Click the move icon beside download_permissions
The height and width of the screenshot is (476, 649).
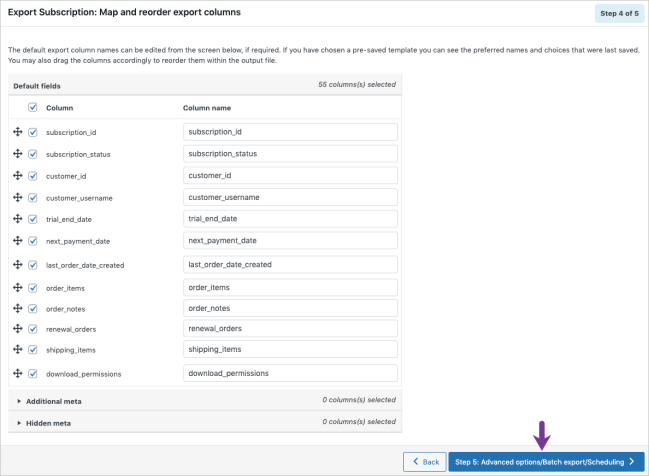click(x=18, y=374)
